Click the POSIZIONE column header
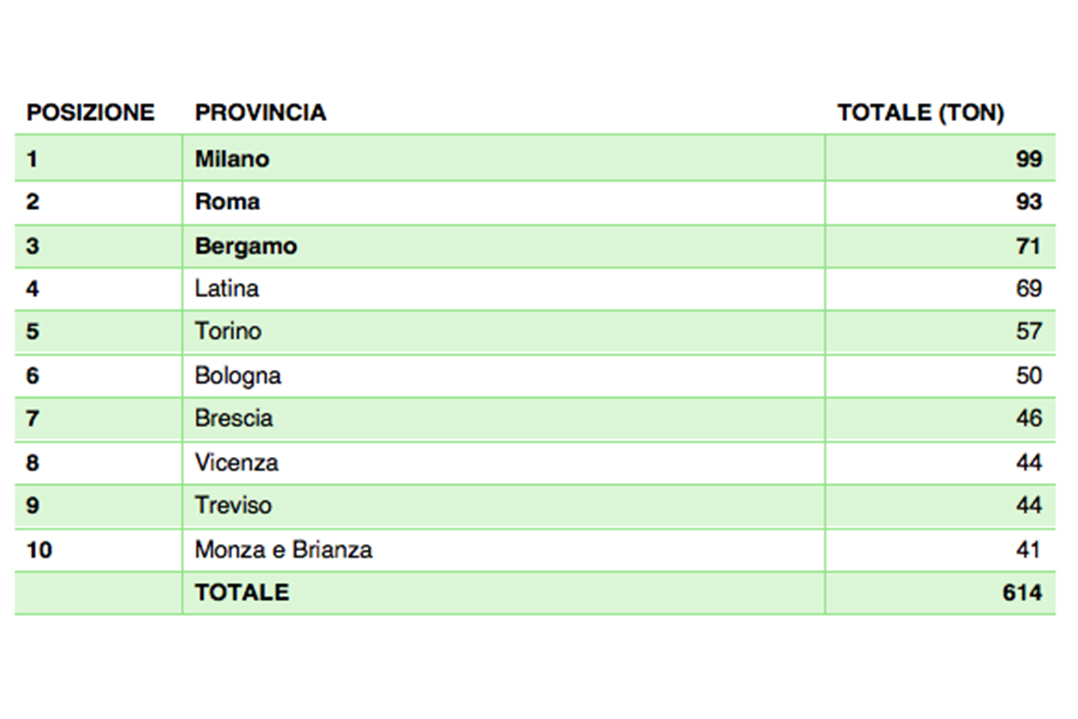Image resolution: width=1078 pixels, height=719 pixels. click(90, 113)
